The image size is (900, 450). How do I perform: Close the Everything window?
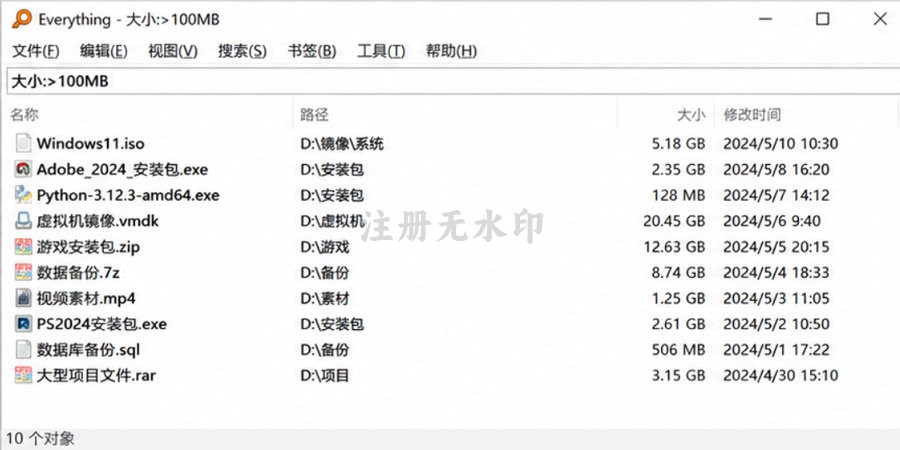coord(880,19)
